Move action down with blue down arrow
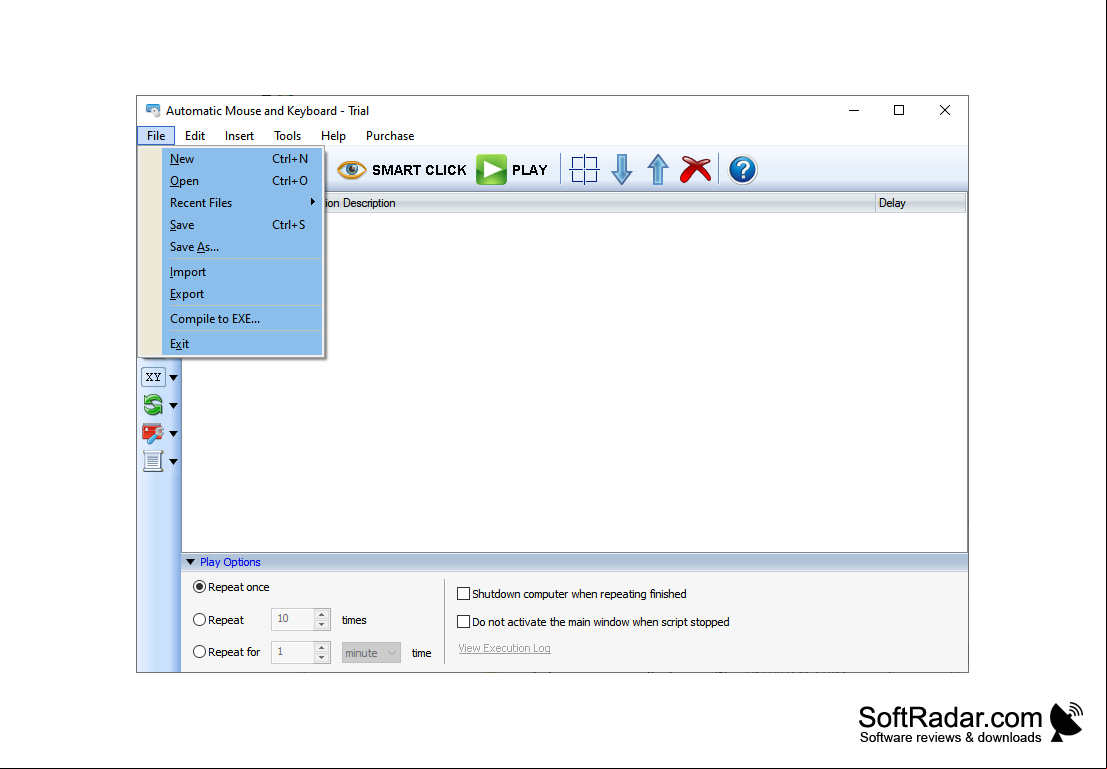Viewport: 1107px width, 769px height. click(x=621, y=169)
